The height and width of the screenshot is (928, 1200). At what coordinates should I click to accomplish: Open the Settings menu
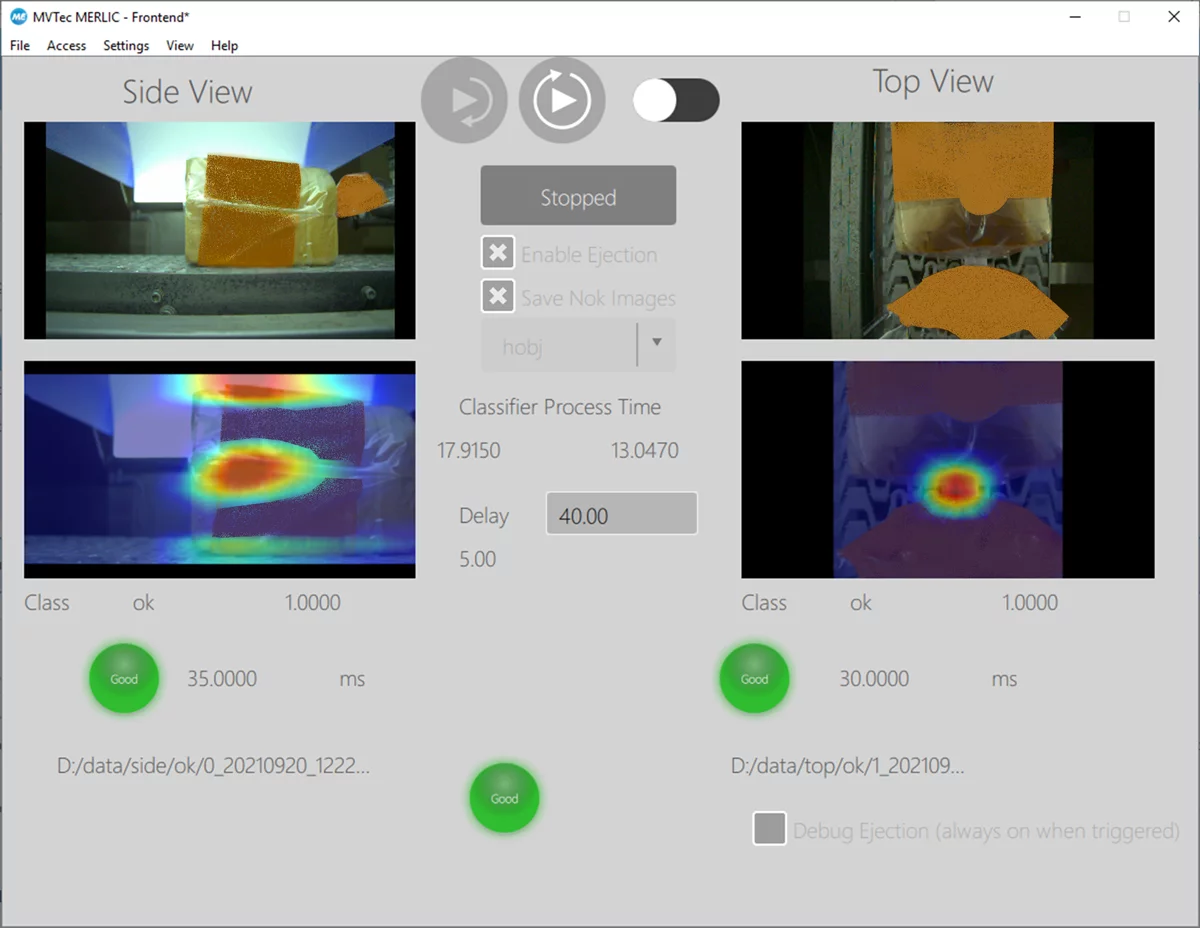pos(126,45)
